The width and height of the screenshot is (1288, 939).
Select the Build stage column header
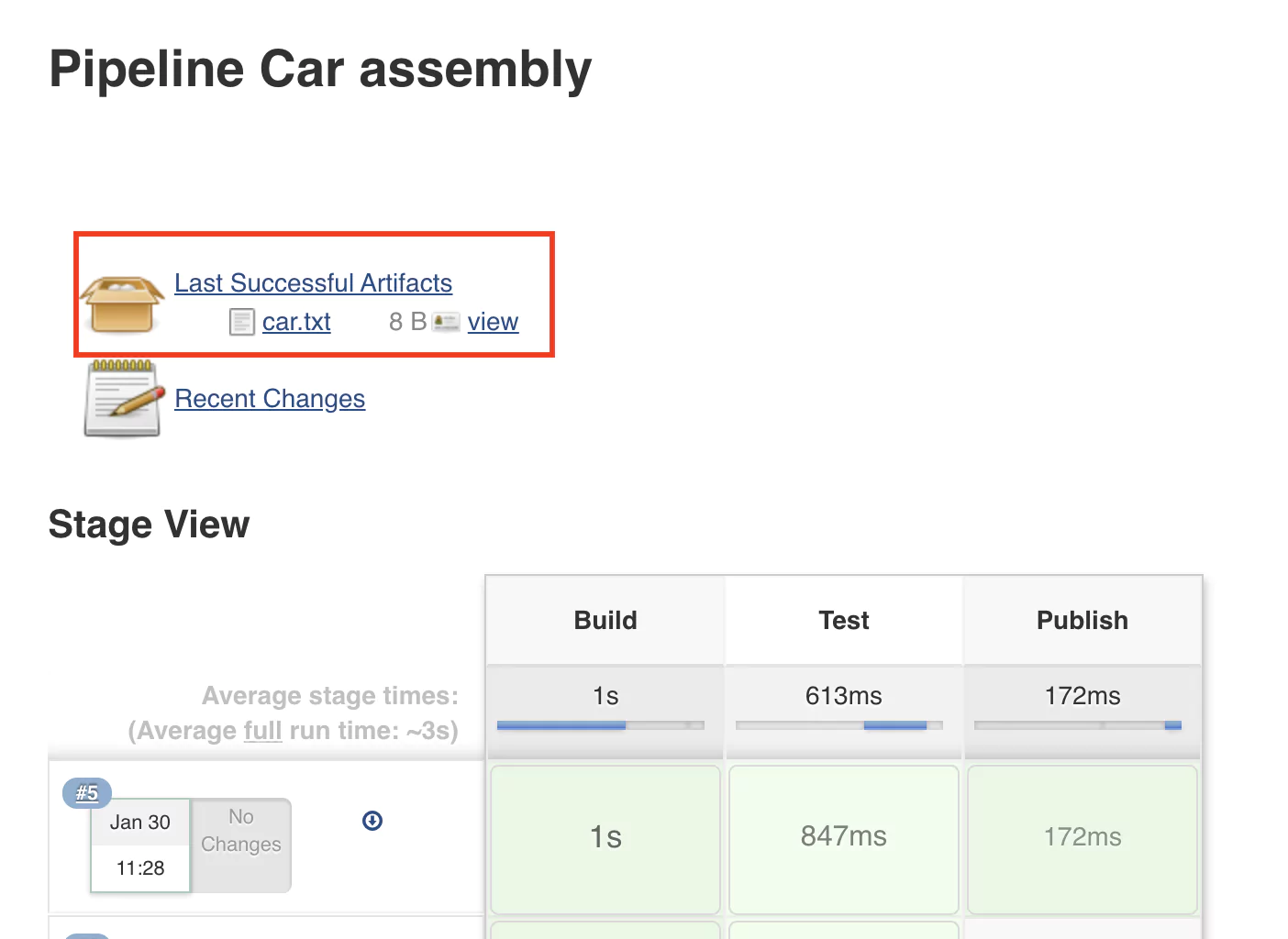pos(605,621)
